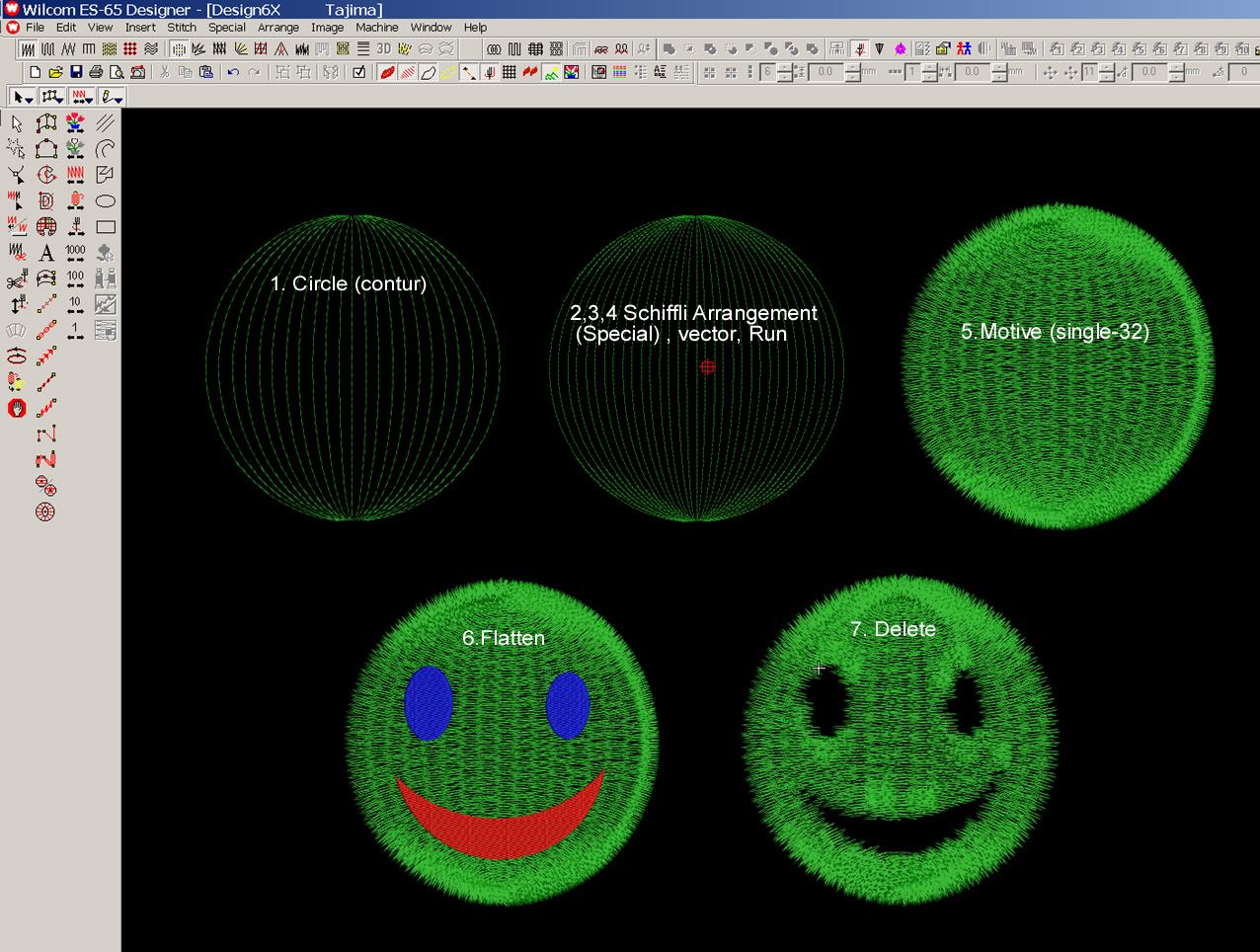Select the arrow pointer tool in left toolbox
The image size is (1260, 952).
(x=17, y=123)
